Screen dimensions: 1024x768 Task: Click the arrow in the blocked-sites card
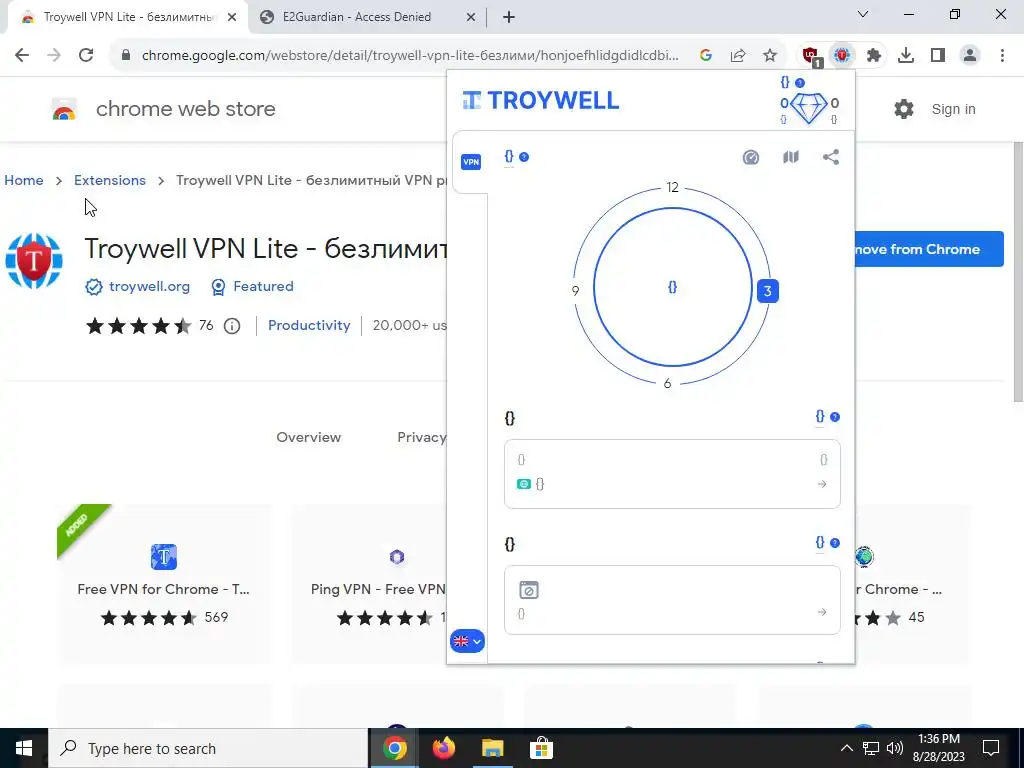click(x=822, y=612)
